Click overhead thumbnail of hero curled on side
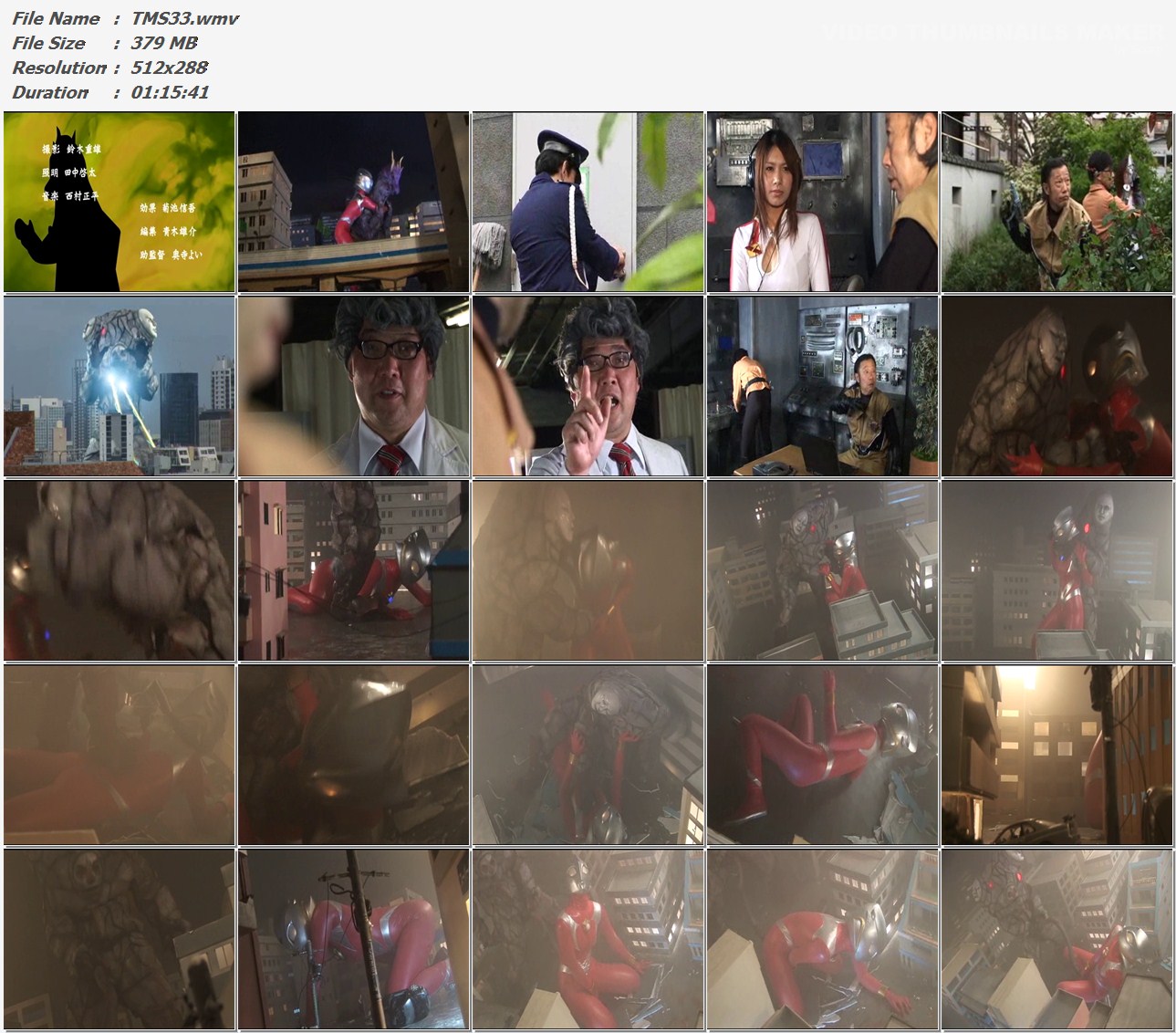The height and width of the screenshot is (1033, 1176). pos(823,939)
